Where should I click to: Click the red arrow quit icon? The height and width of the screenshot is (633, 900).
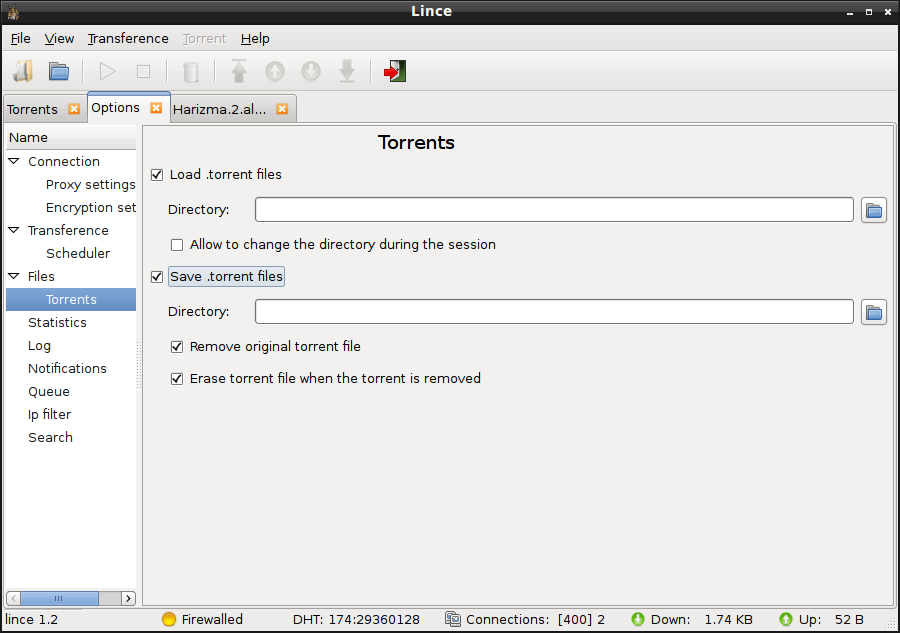coord(395,71)
